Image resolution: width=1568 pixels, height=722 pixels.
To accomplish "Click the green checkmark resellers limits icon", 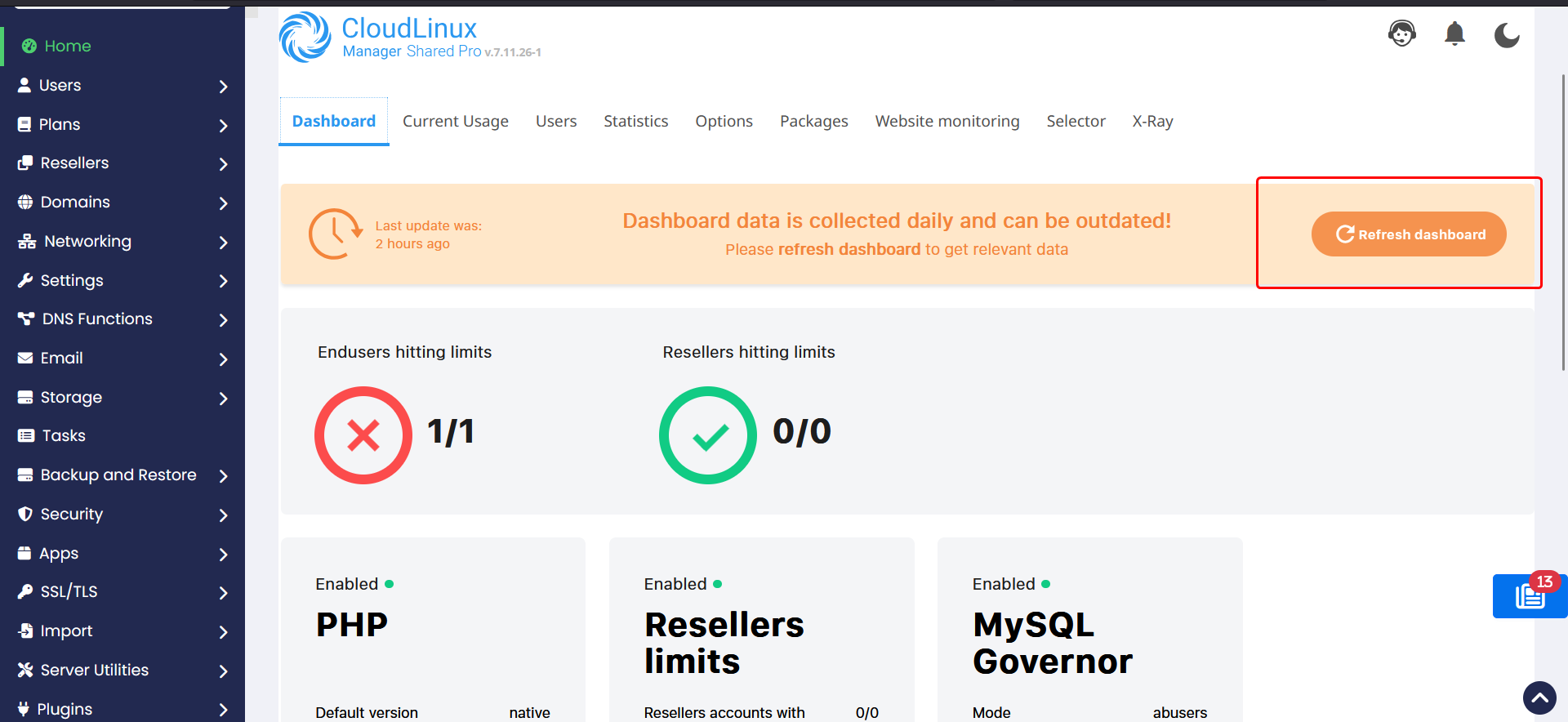I will pos(708,435).
